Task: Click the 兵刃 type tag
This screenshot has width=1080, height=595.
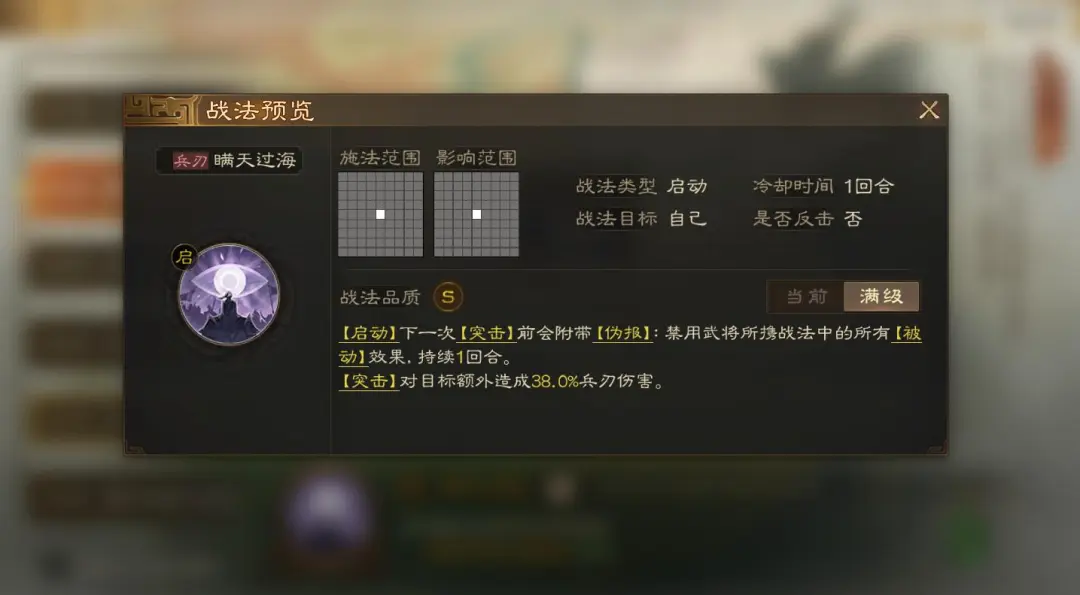Action: tap(189, 161)
